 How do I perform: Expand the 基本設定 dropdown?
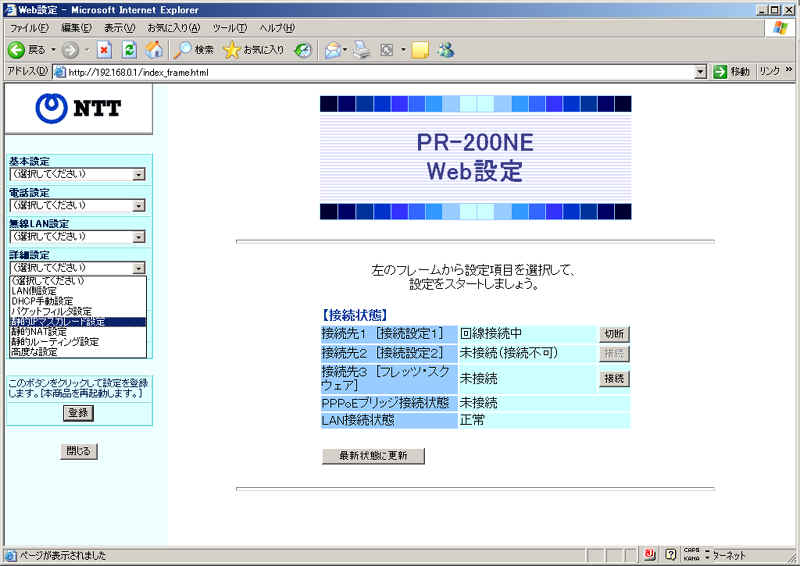pyautogui.click(x=139, y=175)
